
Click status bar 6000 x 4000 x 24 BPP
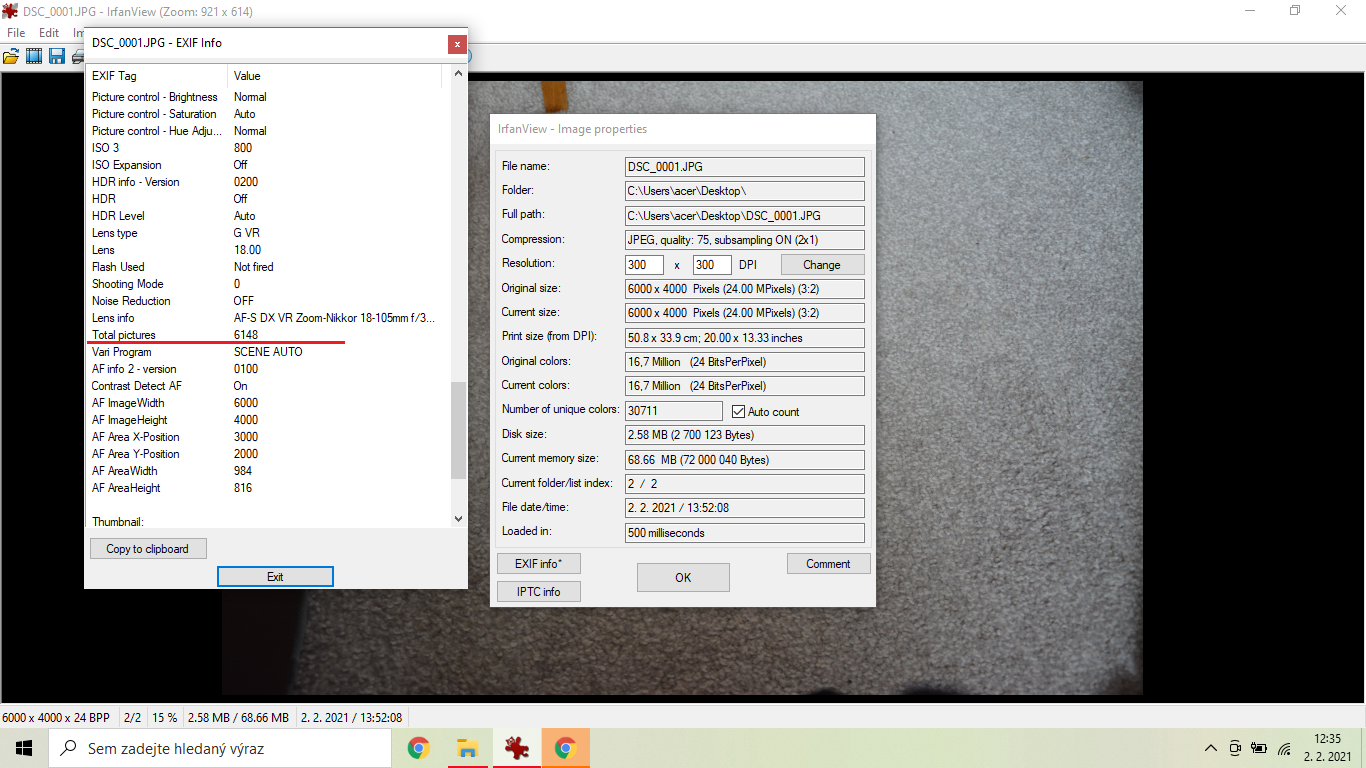pos(57,718)
